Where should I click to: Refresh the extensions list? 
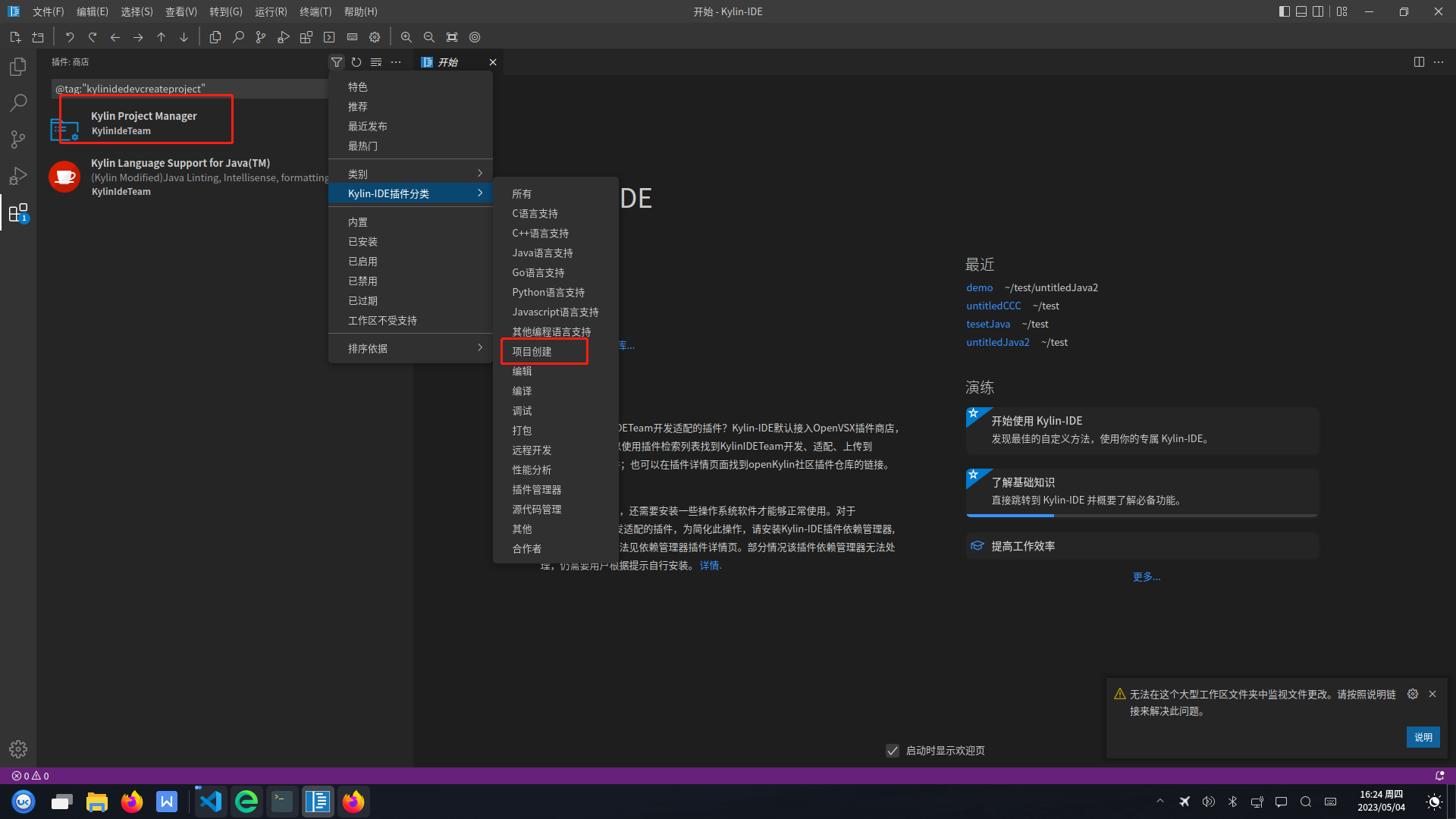(x=356, y=62)
